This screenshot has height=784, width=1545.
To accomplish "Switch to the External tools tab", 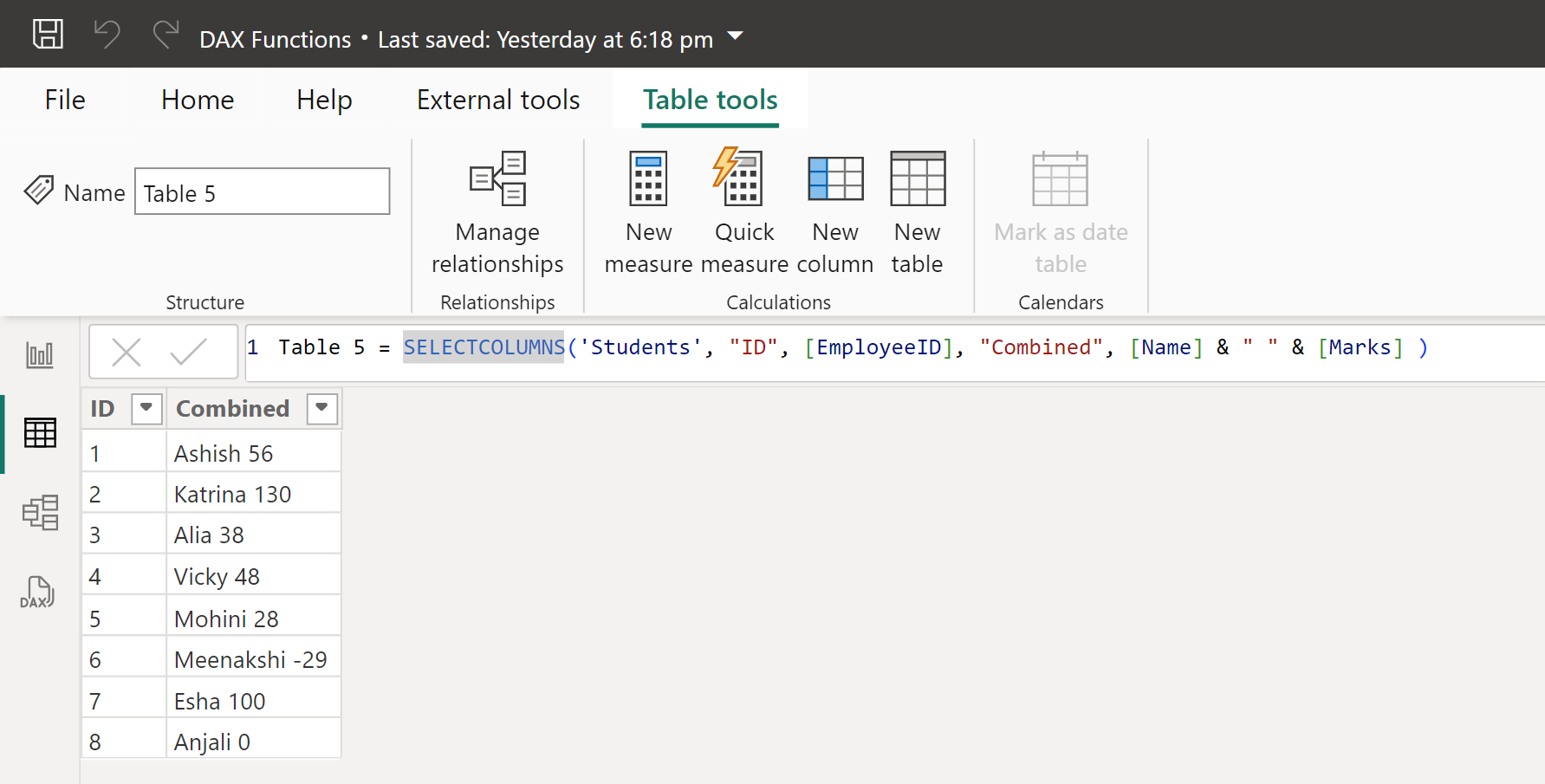I will click(x=498, y=100).
